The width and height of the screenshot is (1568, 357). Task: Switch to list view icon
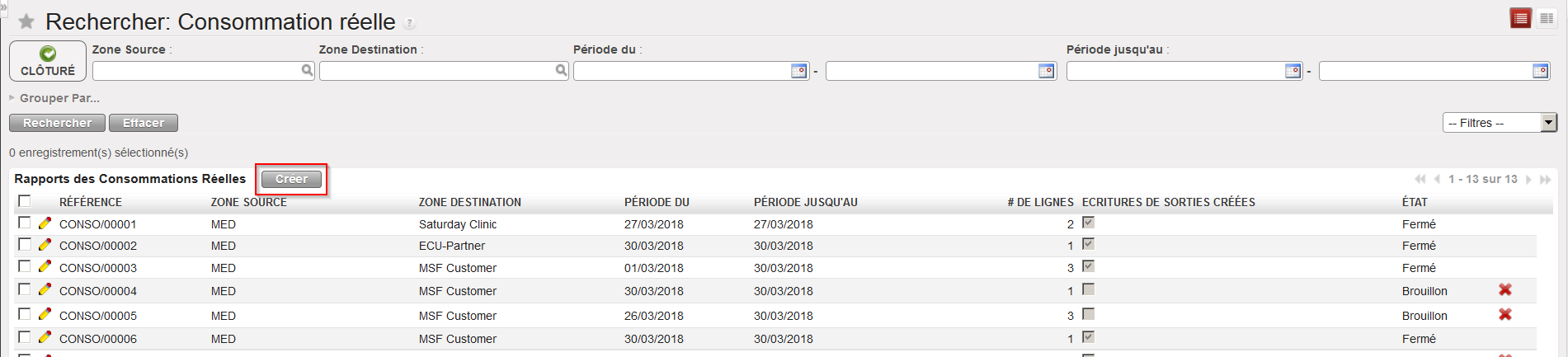click(1520, 18)
